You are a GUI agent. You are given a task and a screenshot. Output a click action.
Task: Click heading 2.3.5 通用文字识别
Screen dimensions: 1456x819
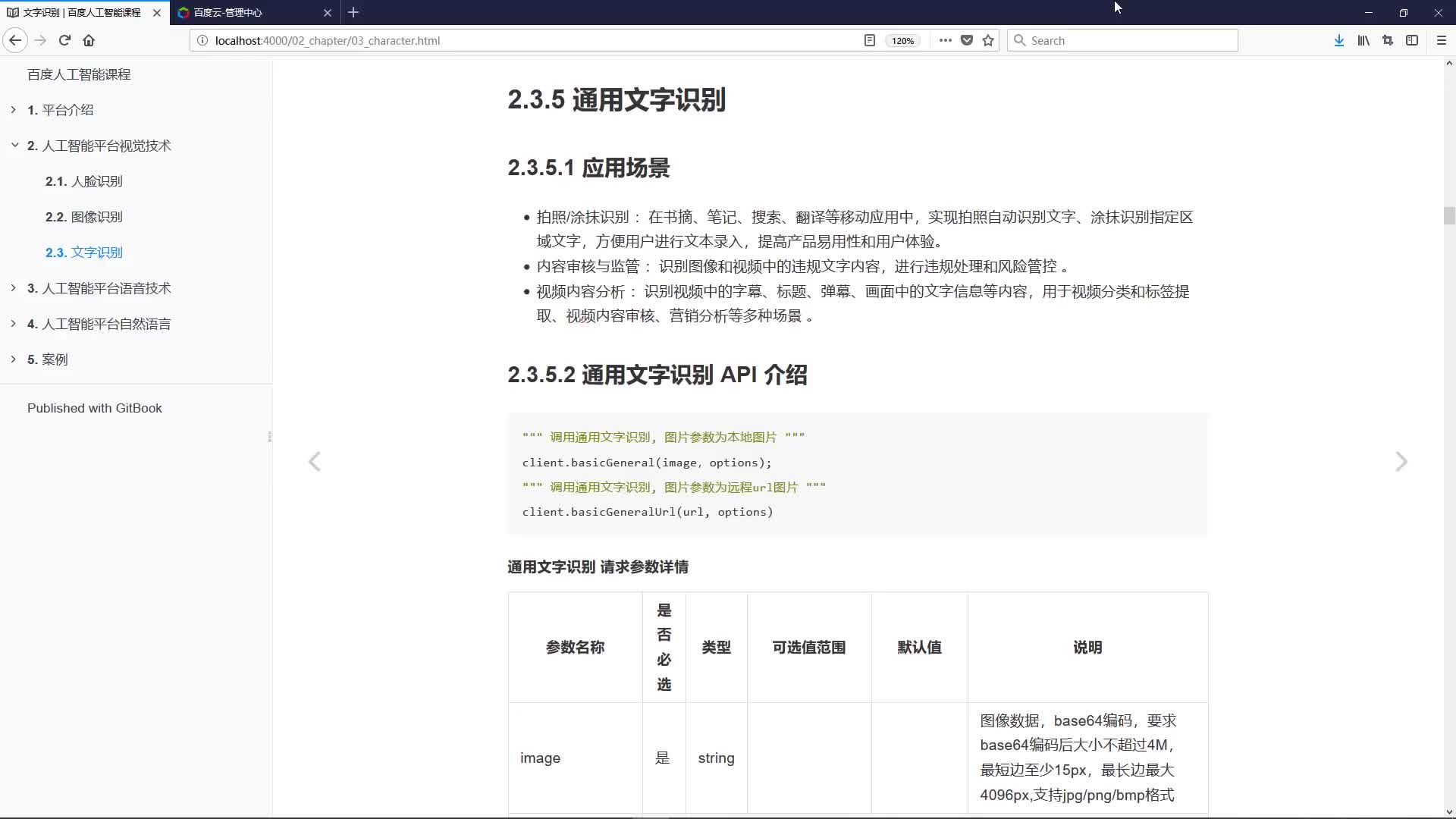617,99
